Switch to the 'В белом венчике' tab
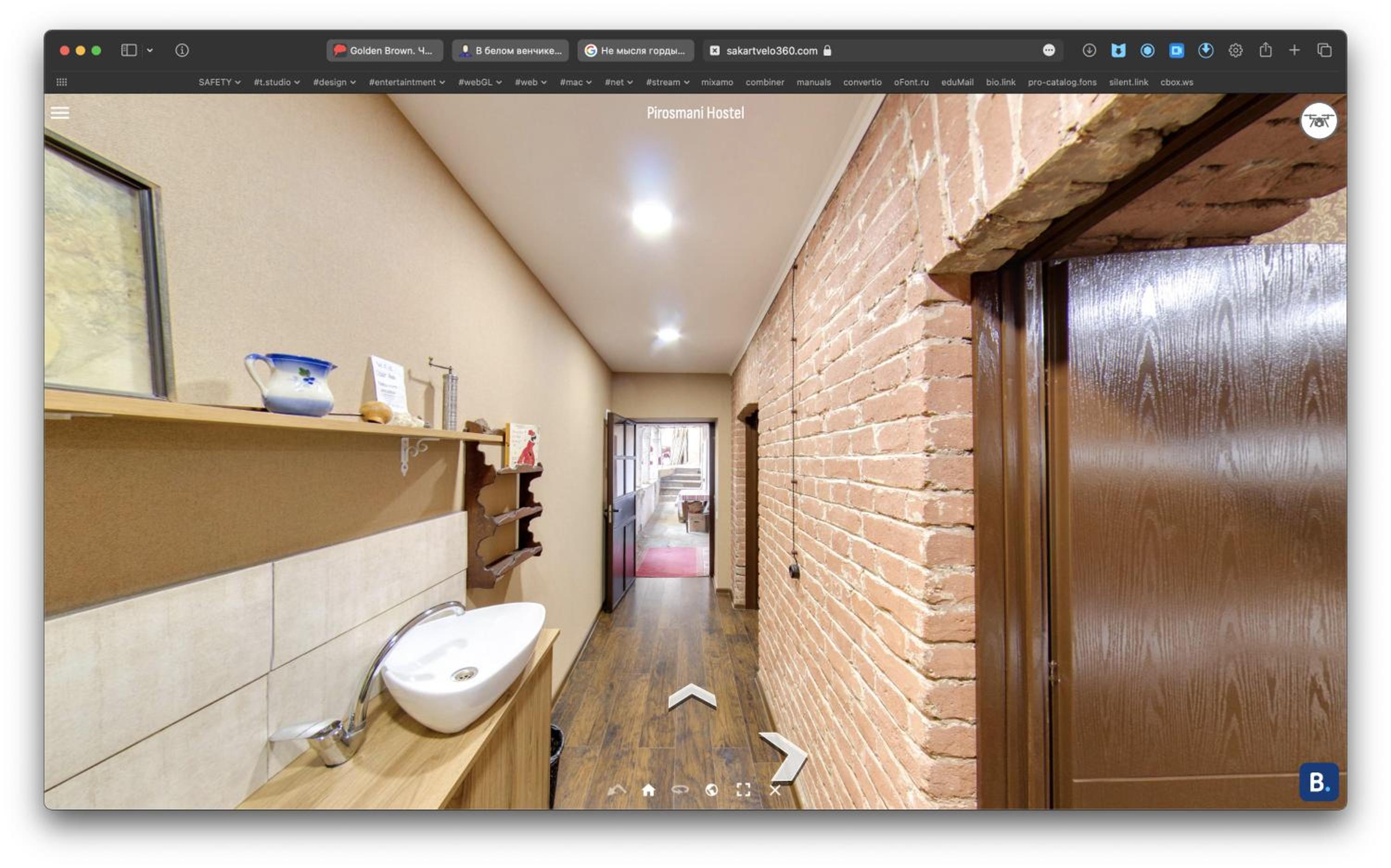The height and width of the screenshot is (868, 1391). (510, 51)
